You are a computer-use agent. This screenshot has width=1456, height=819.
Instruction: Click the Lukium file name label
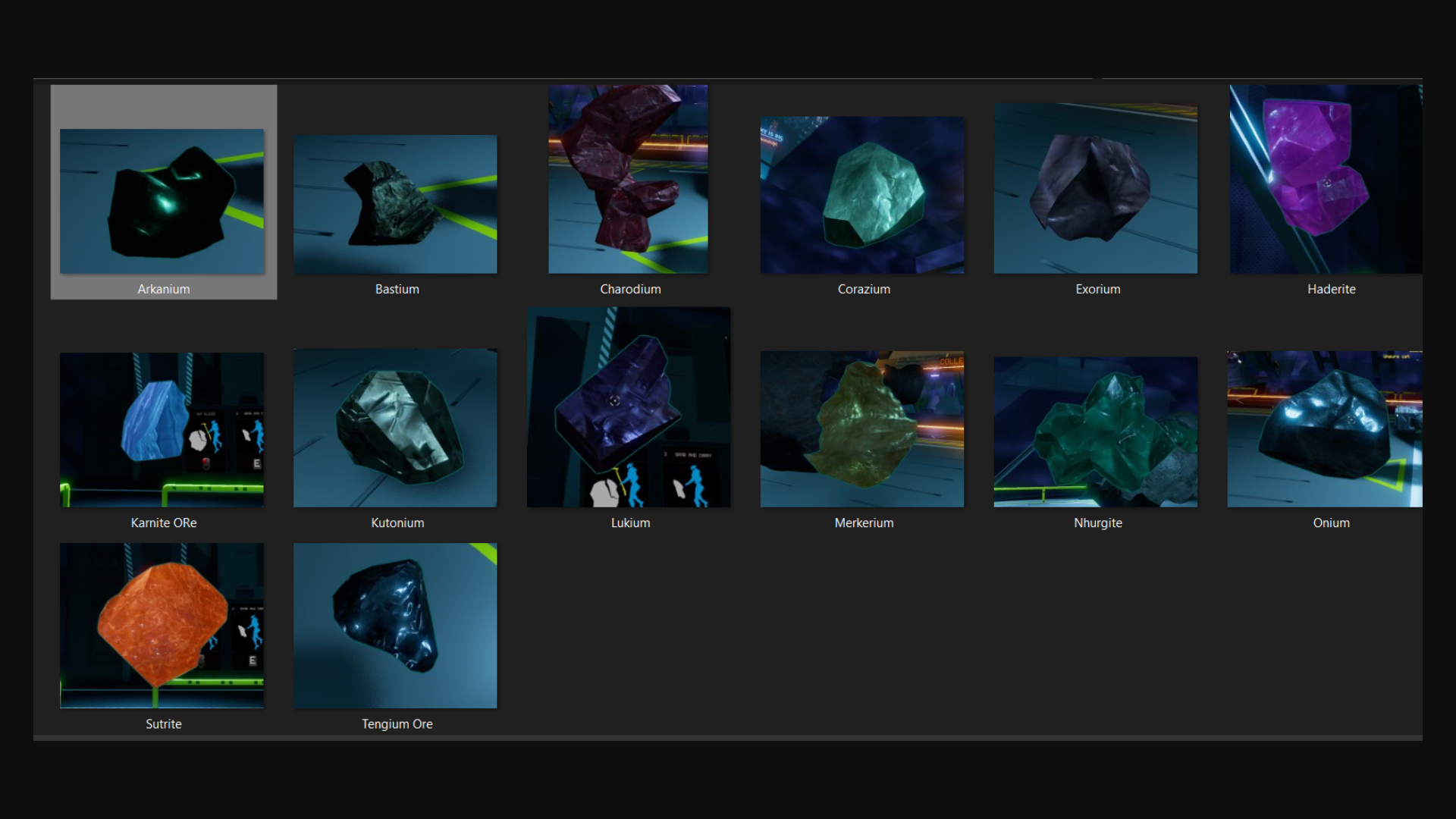631,522
